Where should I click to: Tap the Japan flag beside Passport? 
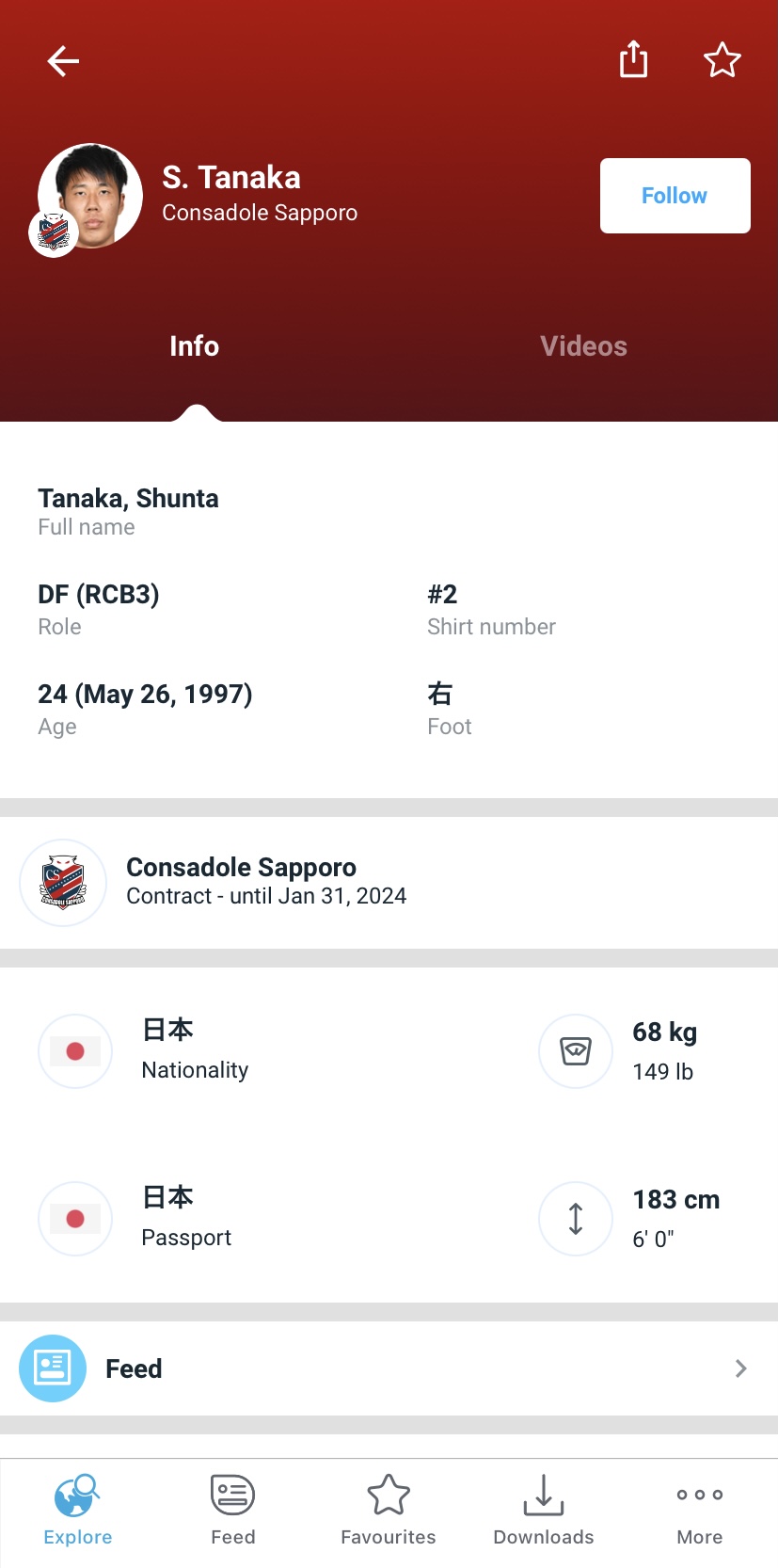[x=75, y=1219]
